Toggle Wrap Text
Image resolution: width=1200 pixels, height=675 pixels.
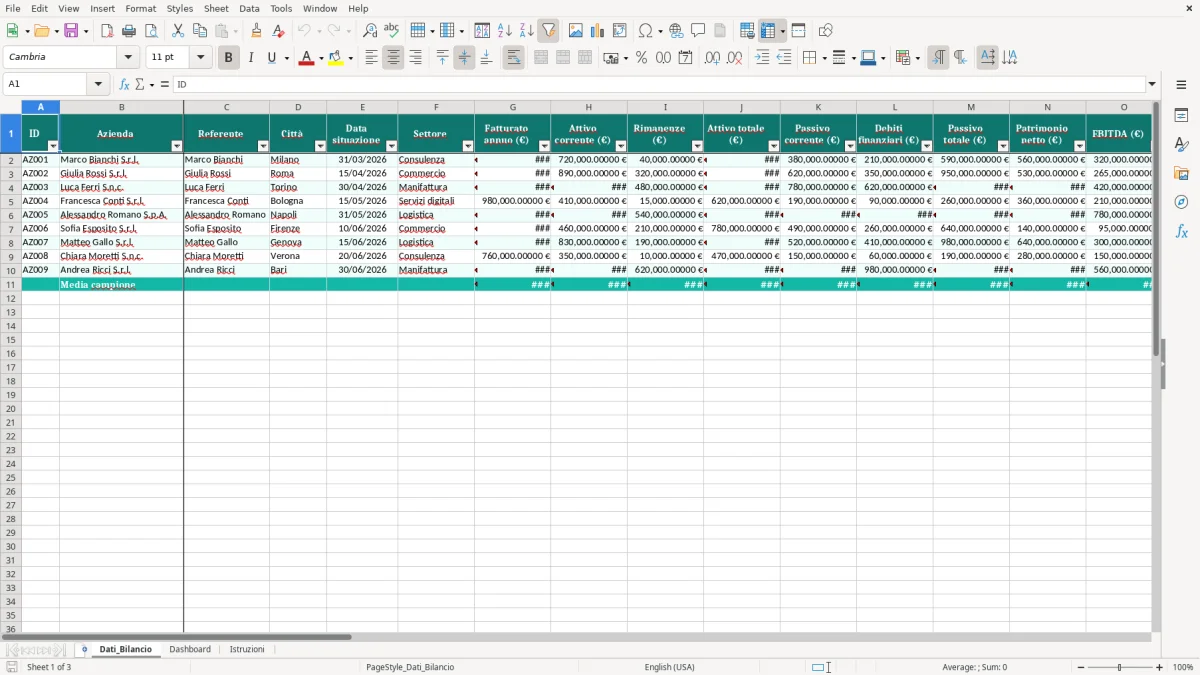pyautogui.click(x=513, y=58)
